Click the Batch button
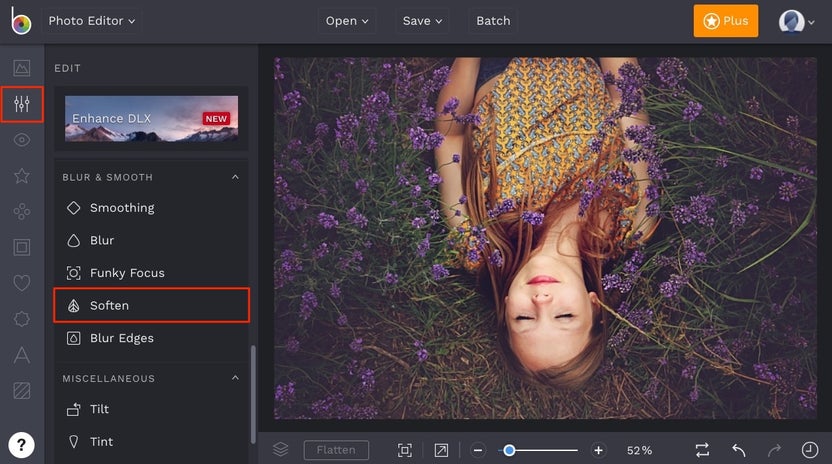832x464 pixels. point(493,20)
